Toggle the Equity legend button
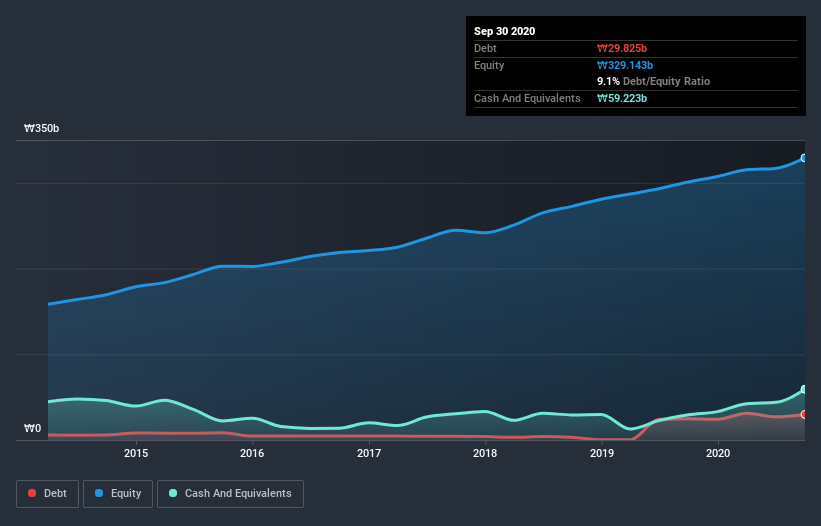 coord(118,494)
